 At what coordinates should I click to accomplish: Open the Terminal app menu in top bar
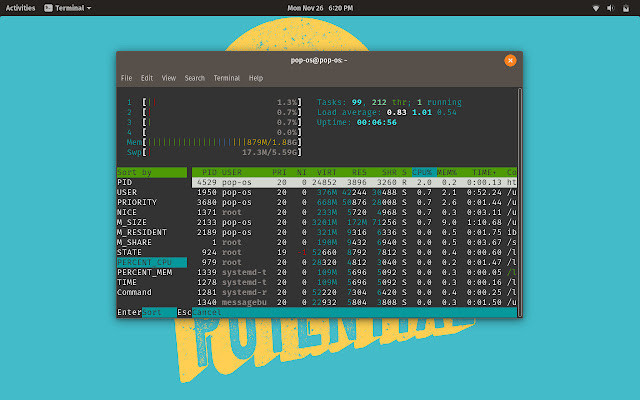click(x=68, y=8)
